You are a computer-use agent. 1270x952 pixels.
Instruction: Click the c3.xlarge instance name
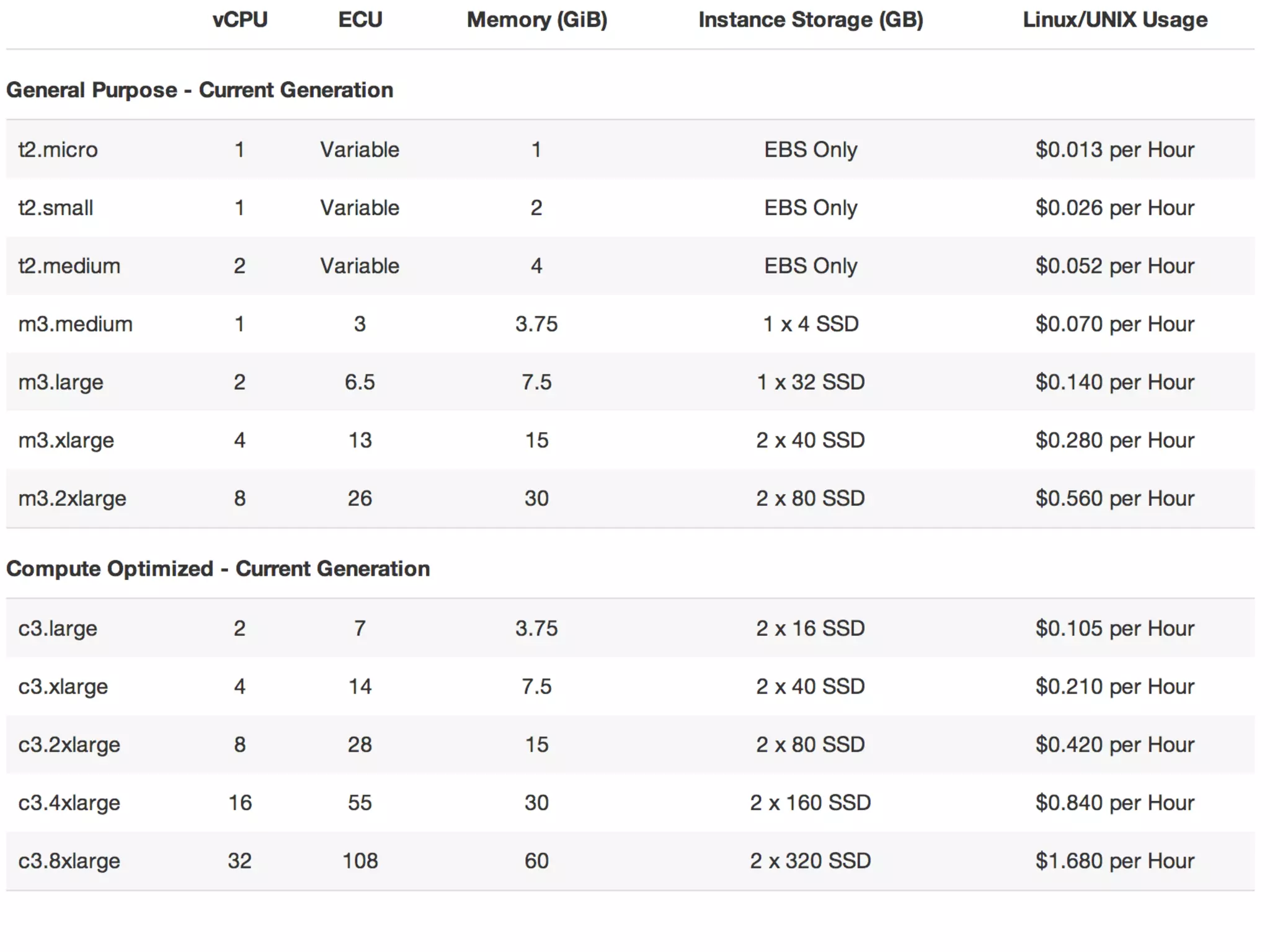click(x=63, y=687)
